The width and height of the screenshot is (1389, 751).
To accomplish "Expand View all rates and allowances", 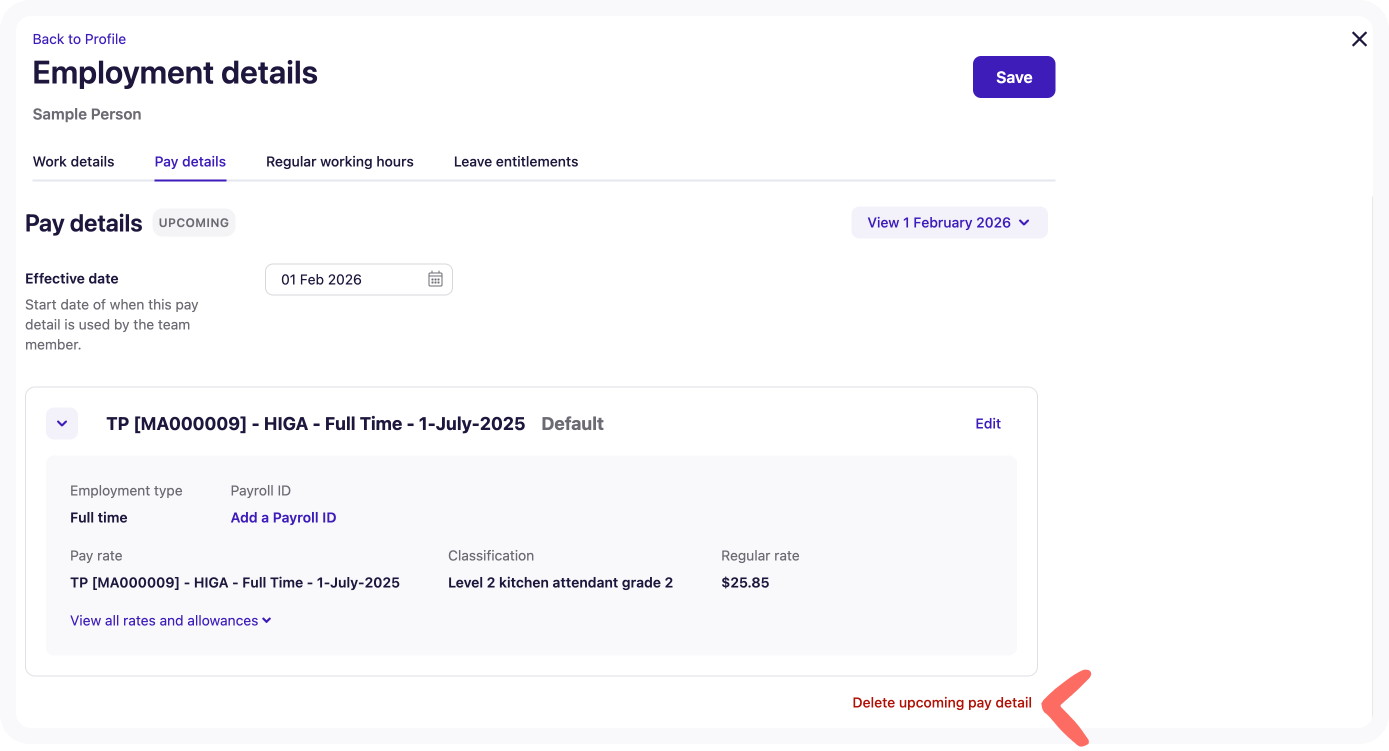I will [170, 621].
